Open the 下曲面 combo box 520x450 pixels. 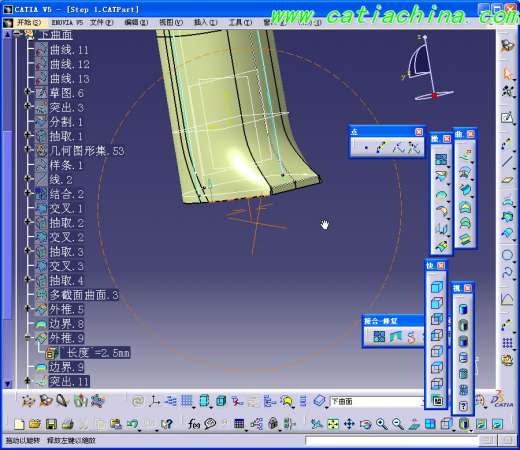(376, 401)
